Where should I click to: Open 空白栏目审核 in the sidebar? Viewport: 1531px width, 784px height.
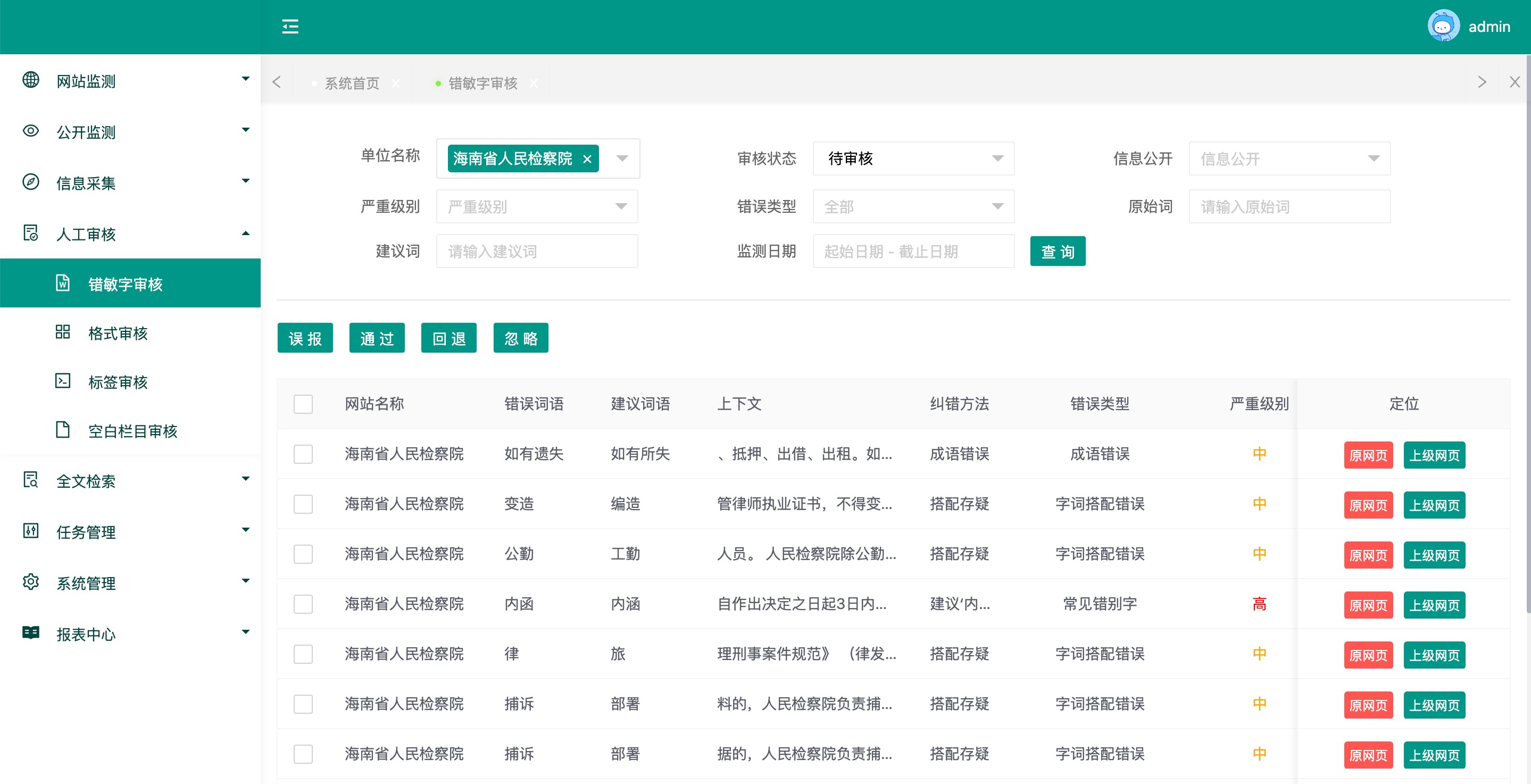(130, 431)
